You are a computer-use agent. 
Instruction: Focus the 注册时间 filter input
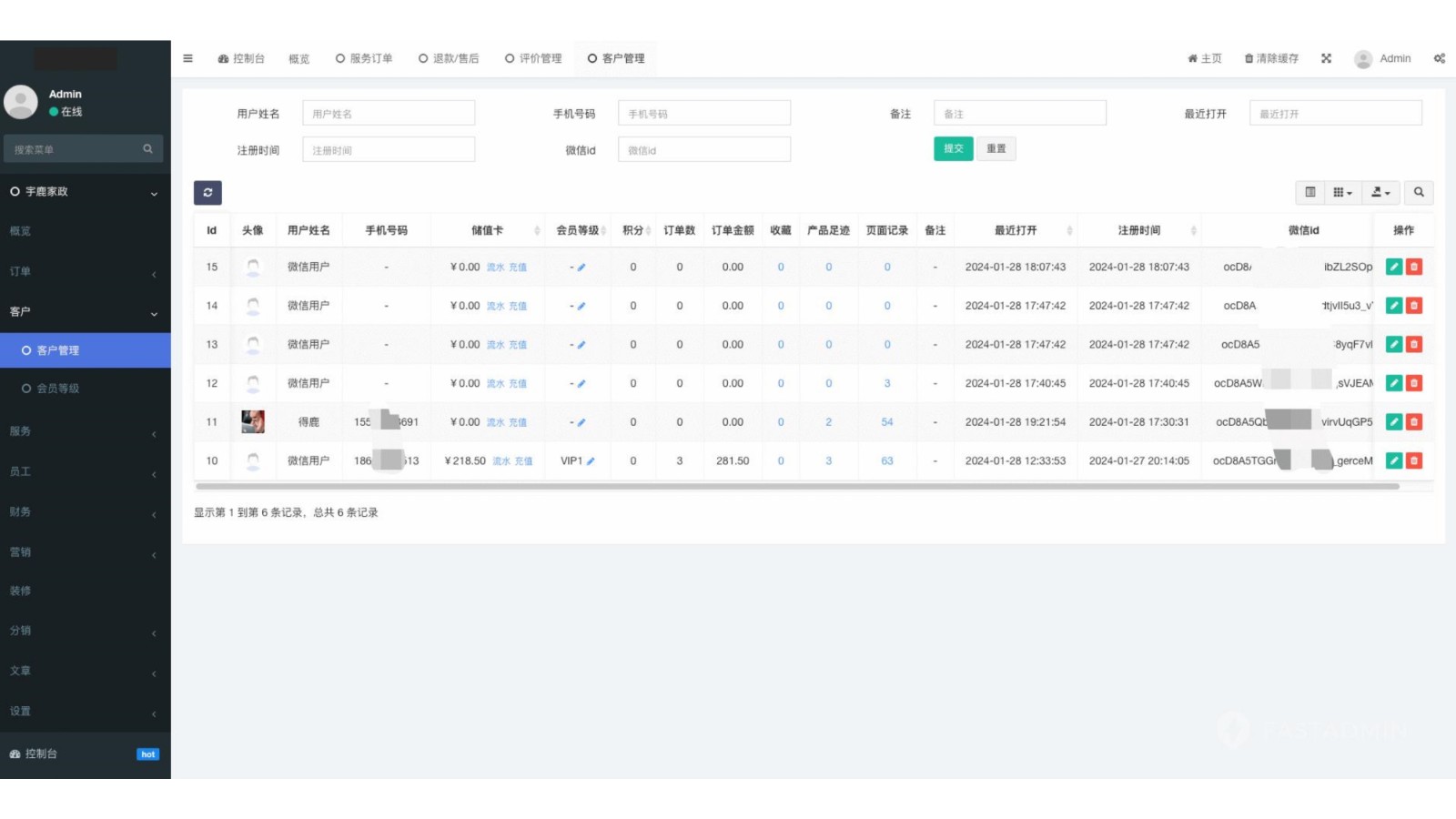tap(389, 149)
